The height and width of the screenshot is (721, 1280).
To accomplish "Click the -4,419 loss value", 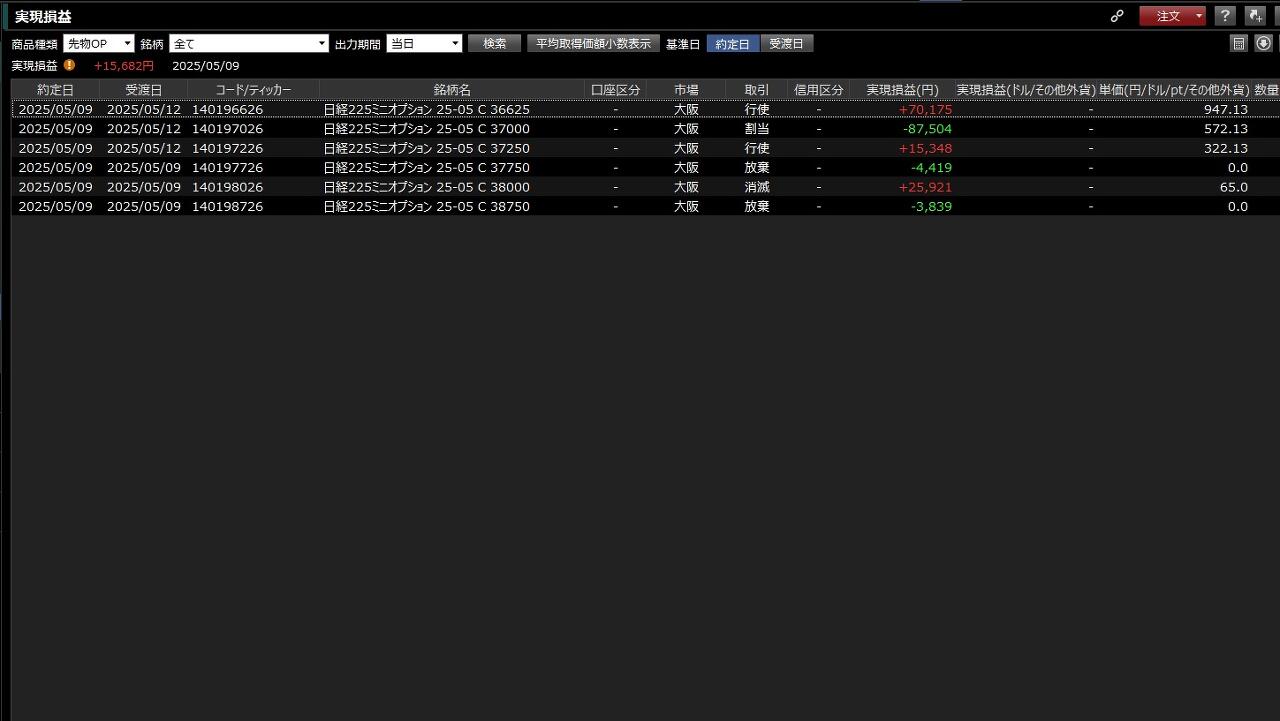I will pyautogui.click(x=931, y=168).
